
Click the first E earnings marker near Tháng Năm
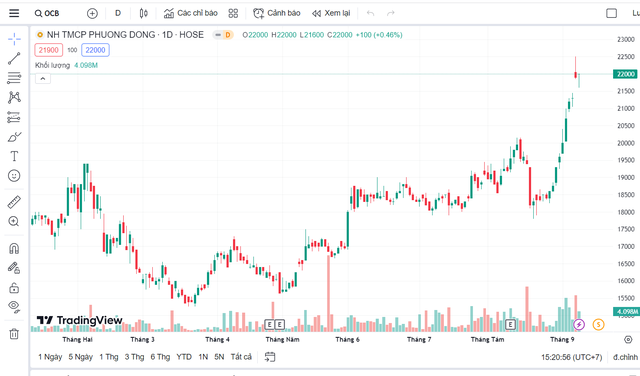(x=269, y=325)
